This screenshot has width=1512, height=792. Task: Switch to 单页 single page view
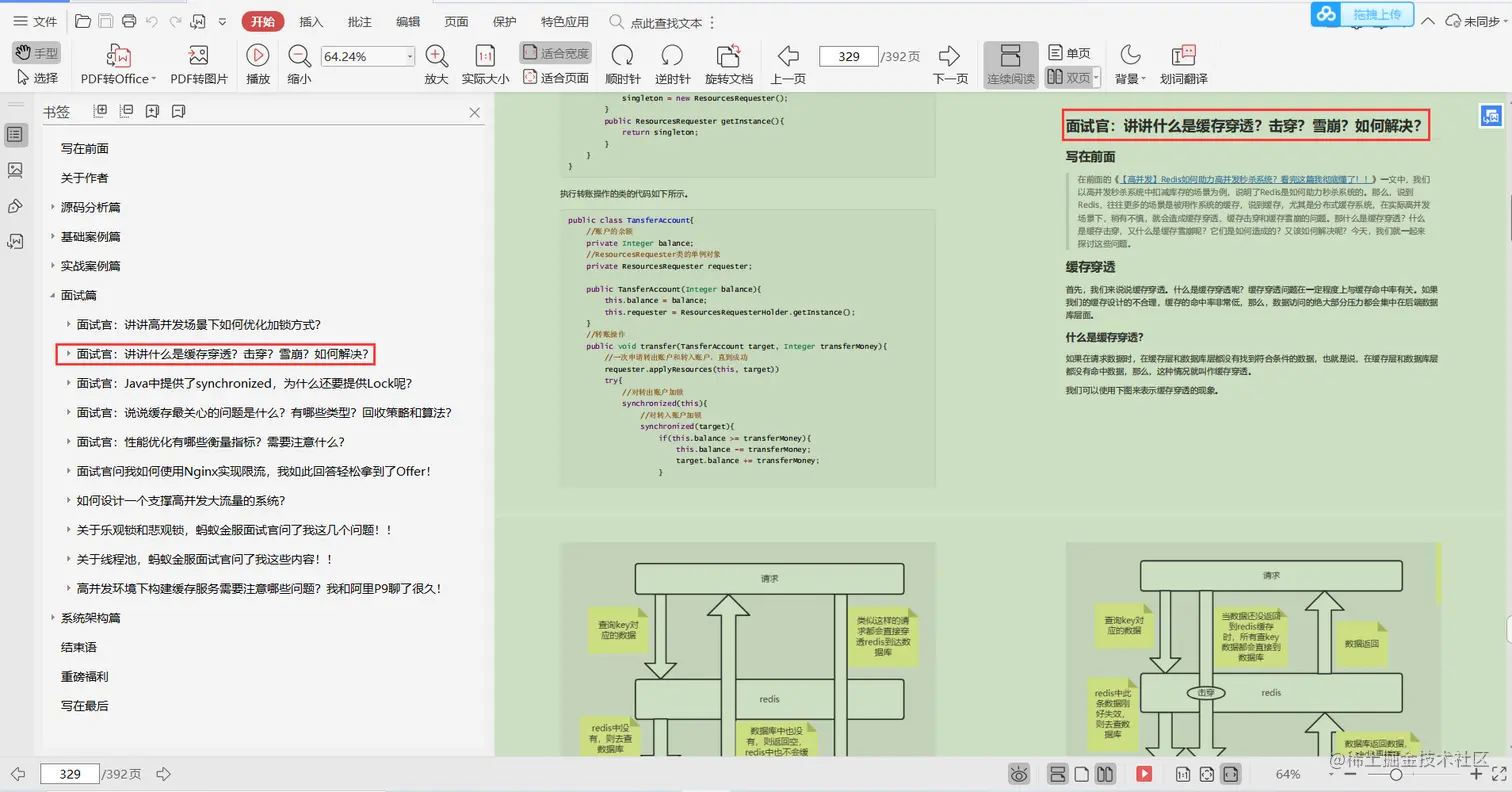pos(1069,53)
